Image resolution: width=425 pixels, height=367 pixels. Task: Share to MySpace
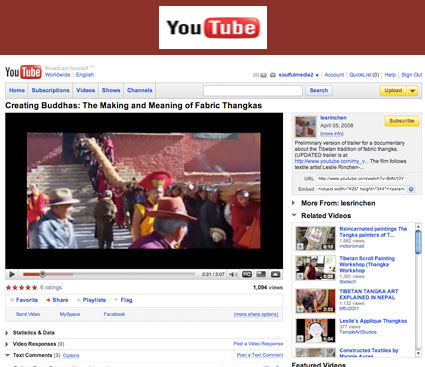(x=70, y=314)
